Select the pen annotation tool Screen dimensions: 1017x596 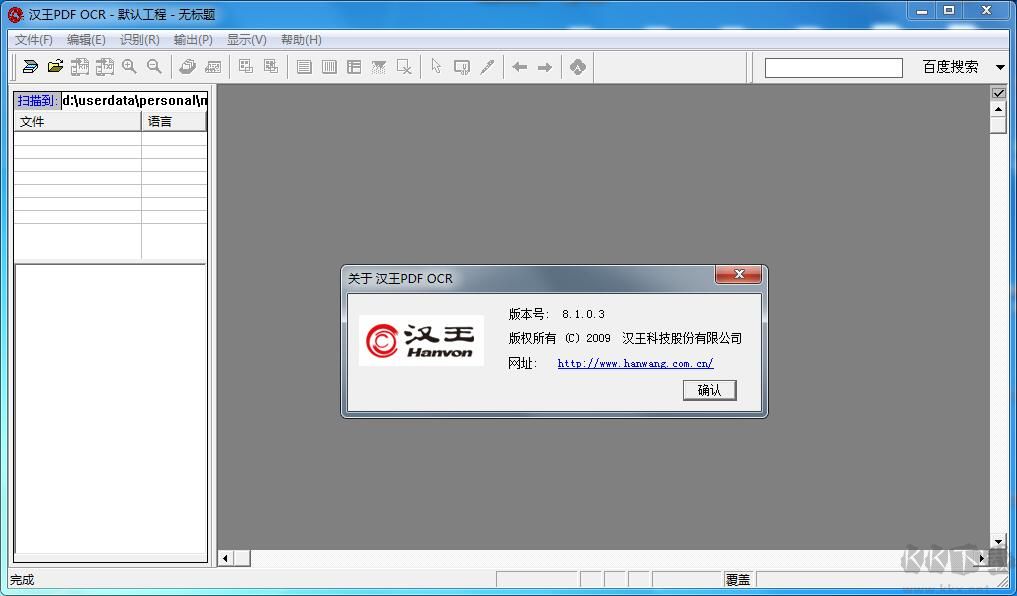click(x=488, y=66)
